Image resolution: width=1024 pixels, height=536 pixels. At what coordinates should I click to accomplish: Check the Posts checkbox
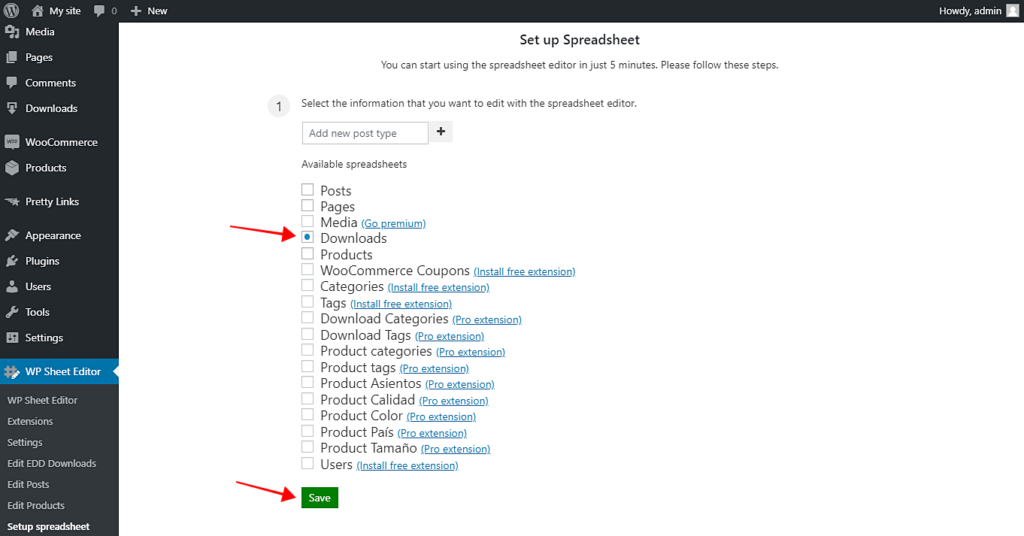[308, 189]
